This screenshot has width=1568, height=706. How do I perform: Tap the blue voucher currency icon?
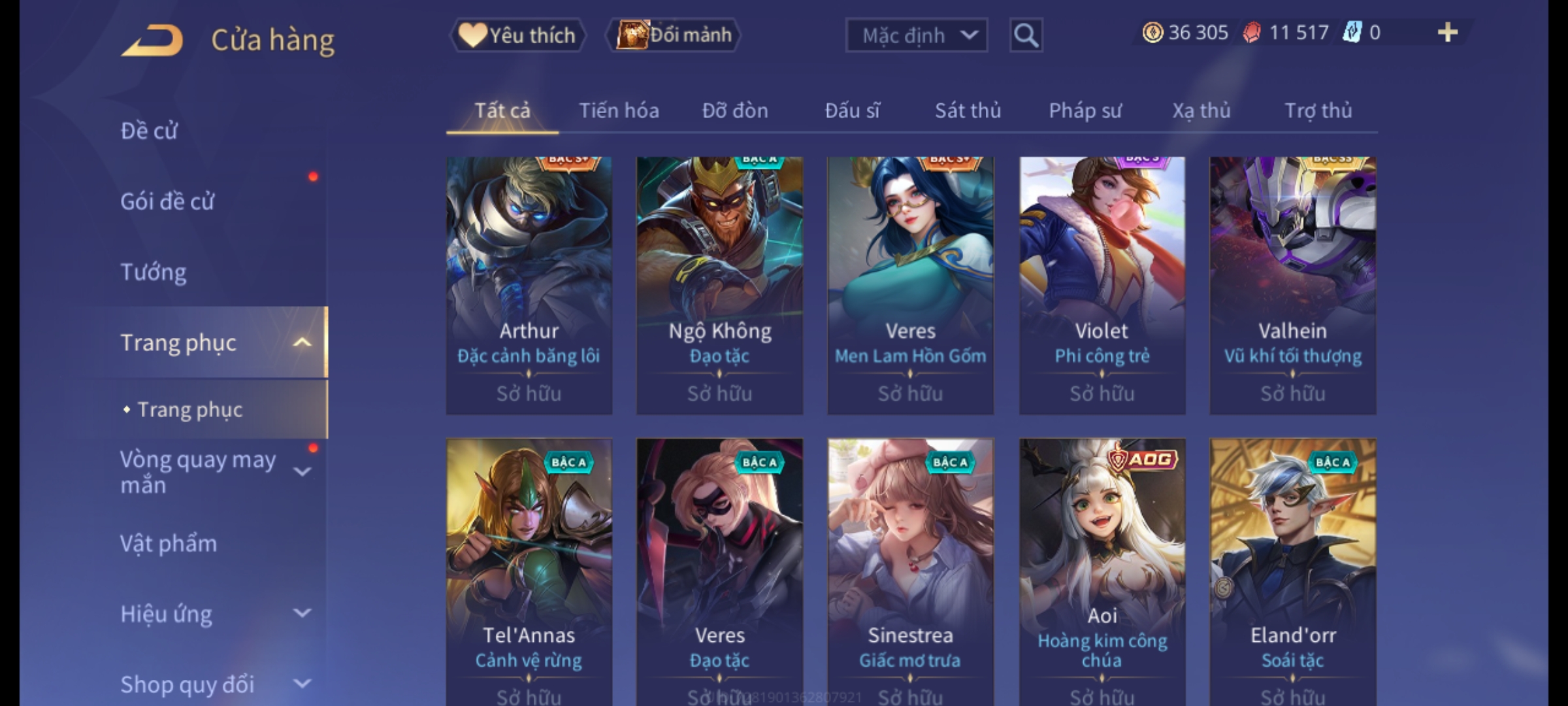click(x=1351, y=33)
